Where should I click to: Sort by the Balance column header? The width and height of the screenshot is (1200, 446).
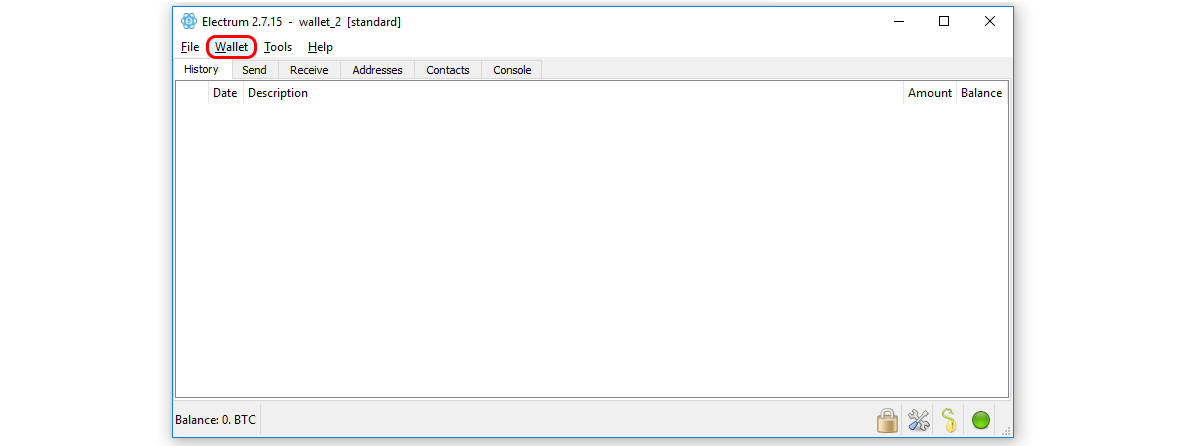tap(981, 93)
